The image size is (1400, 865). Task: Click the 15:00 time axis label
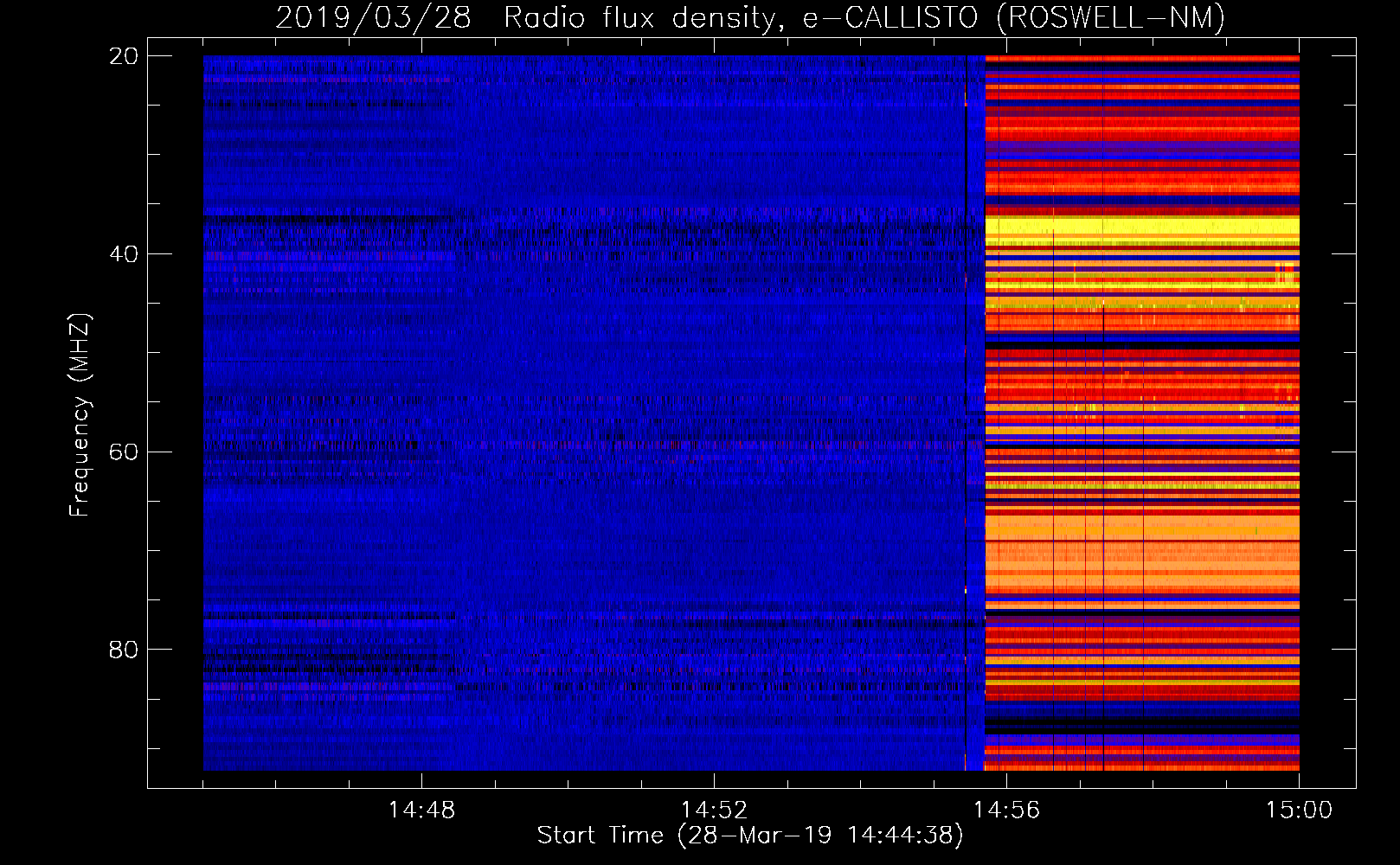[x=1299, y=811]
